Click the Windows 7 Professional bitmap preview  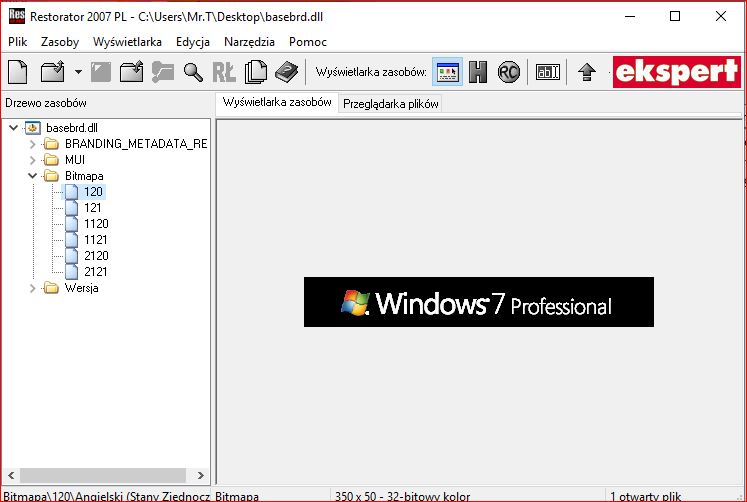pyautogui.click(x=479, y=302)
